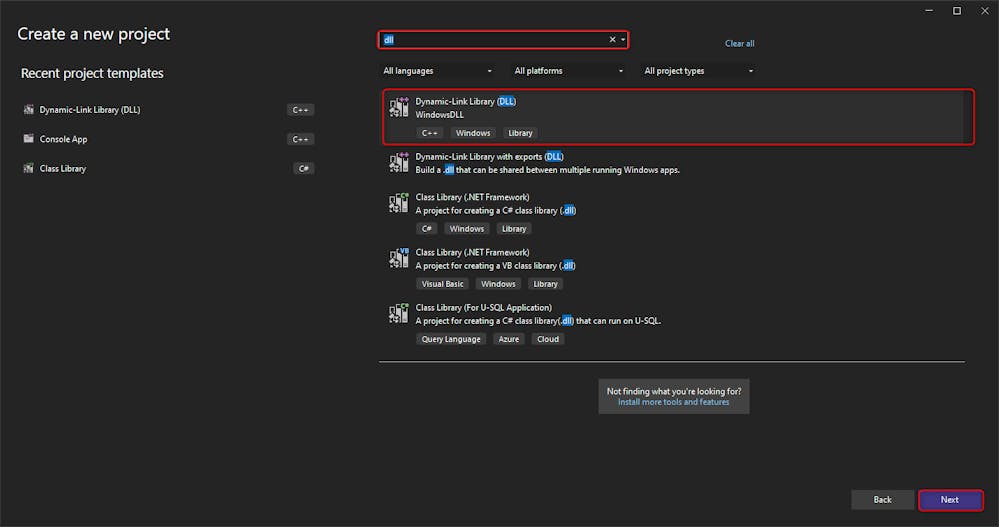Click the Dynamic-Link Library (DLL) result icon
This screenshot has height=527, width=999.
399,107
